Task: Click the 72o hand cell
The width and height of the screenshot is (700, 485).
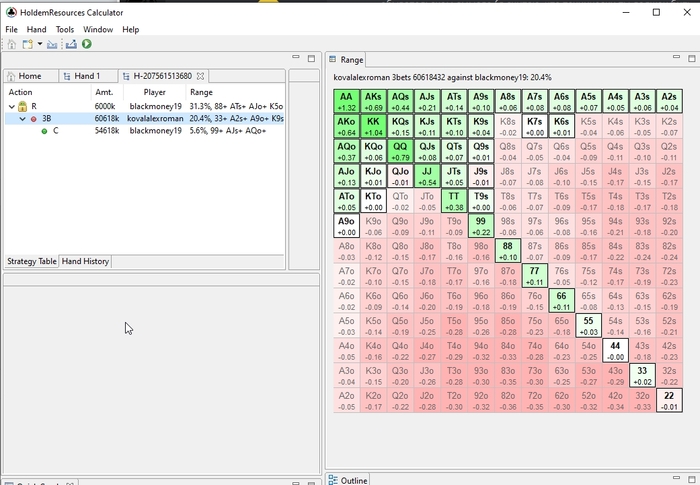Action: point(535,401)
